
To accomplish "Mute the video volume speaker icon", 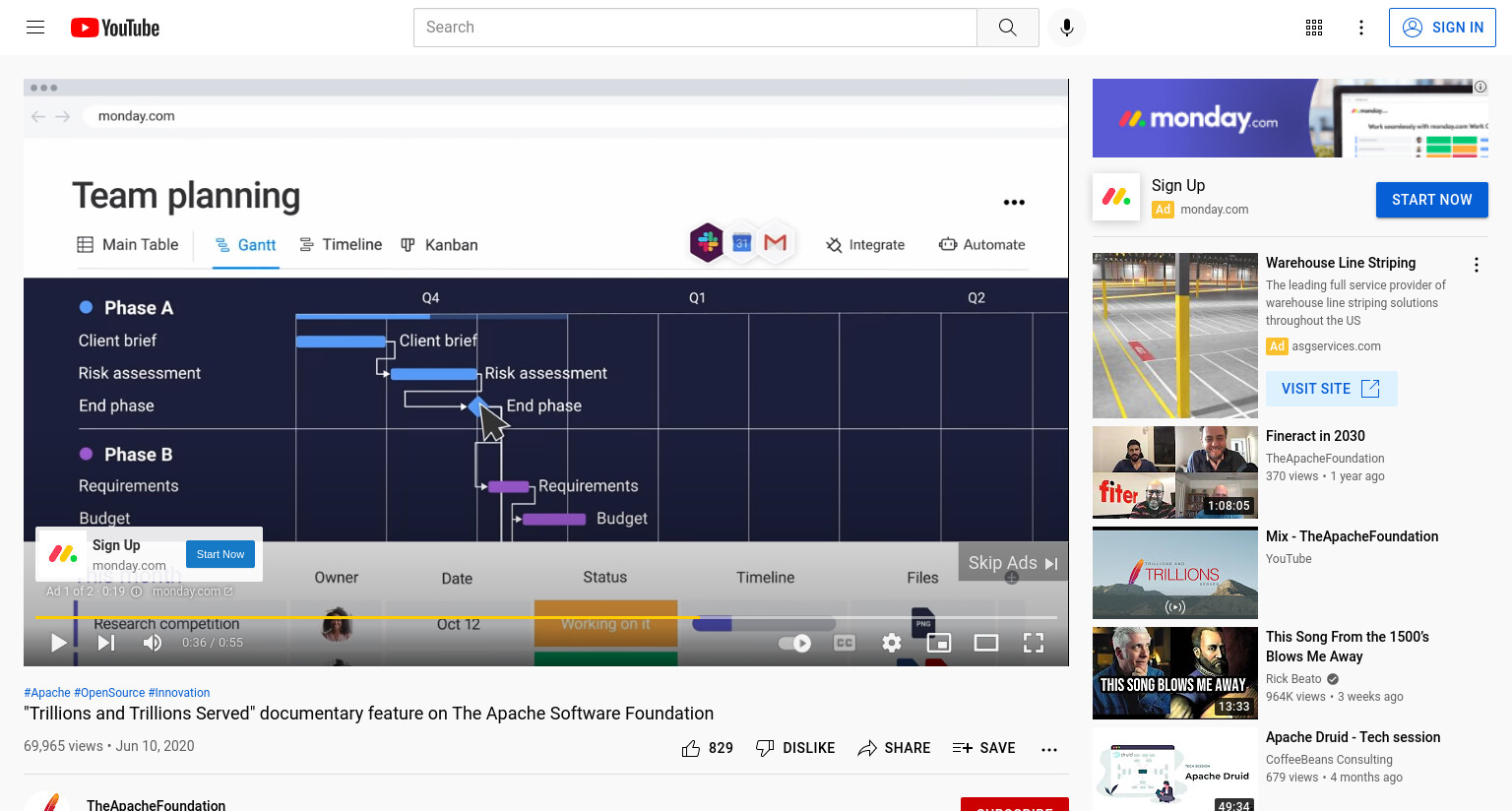I will (153, 643).
